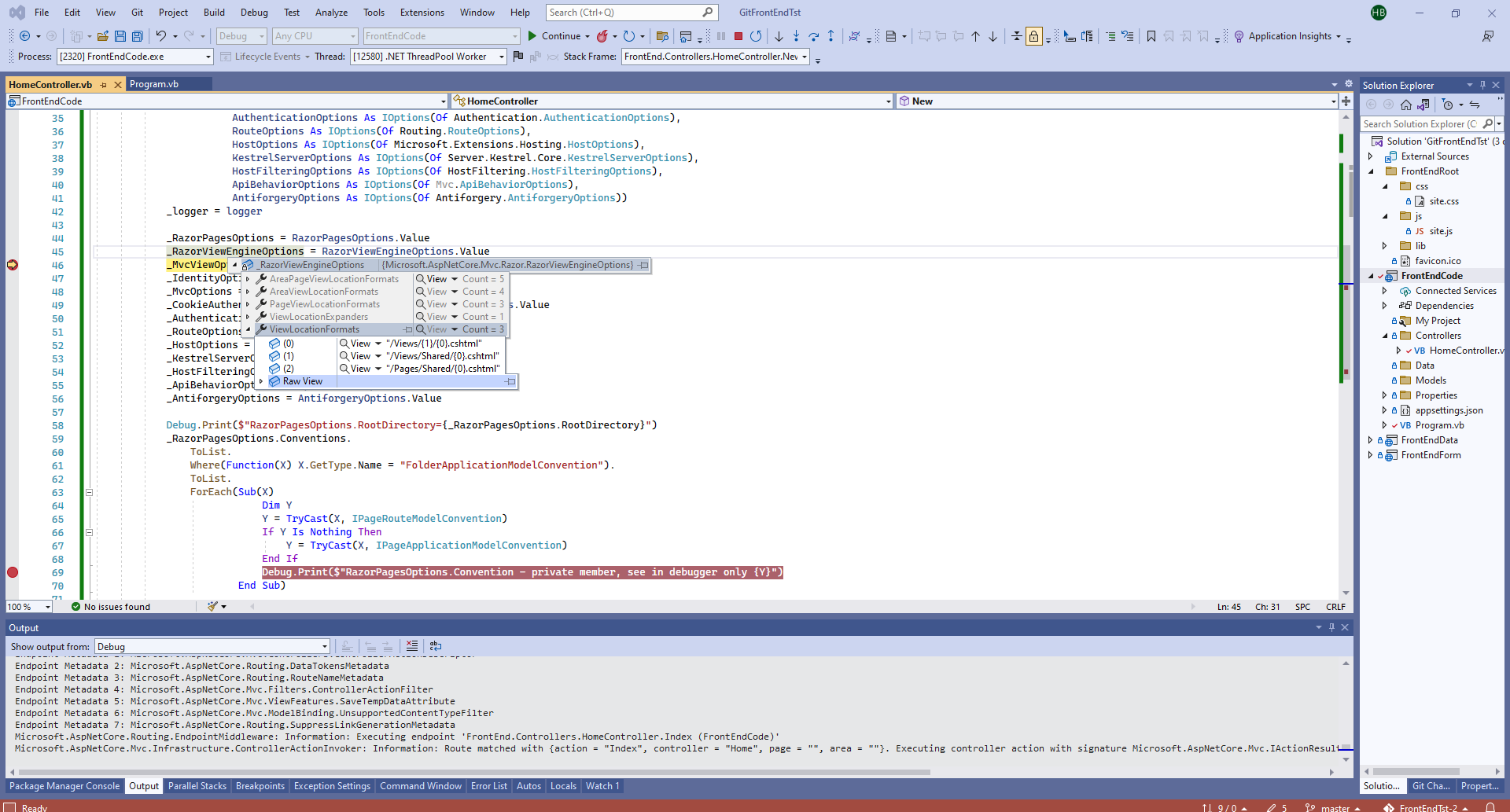Click the switch views icon in Solution Explorer
Screen dimensions: 1510x812
coord(1423,105)
